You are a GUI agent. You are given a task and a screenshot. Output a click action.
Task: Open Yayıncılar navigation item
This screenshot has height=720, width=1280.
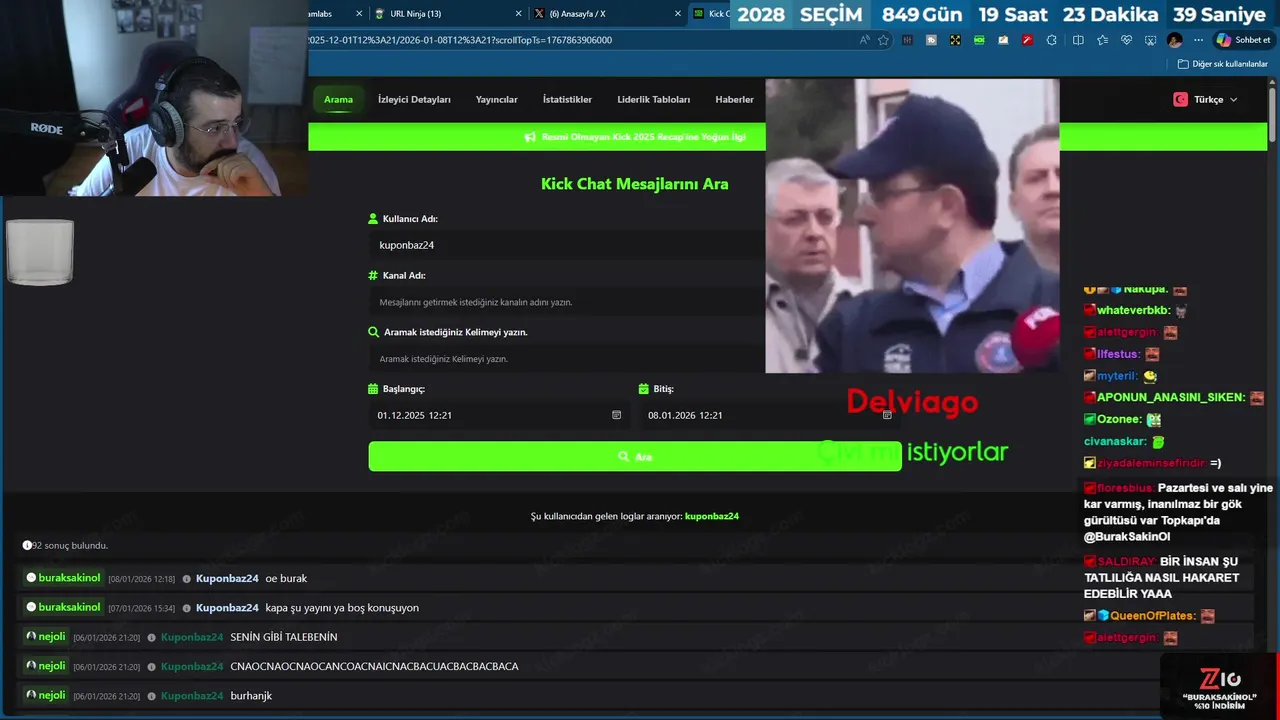(497, 99)
